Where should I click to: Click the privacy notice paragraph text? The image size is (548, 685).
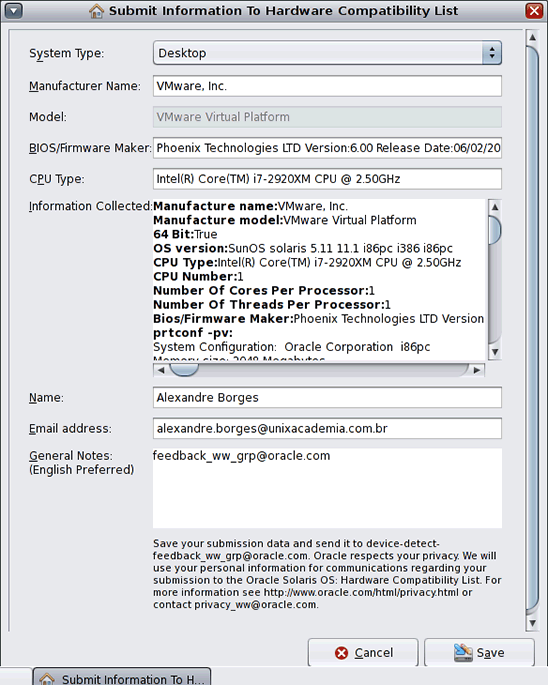tap(327, 574)
